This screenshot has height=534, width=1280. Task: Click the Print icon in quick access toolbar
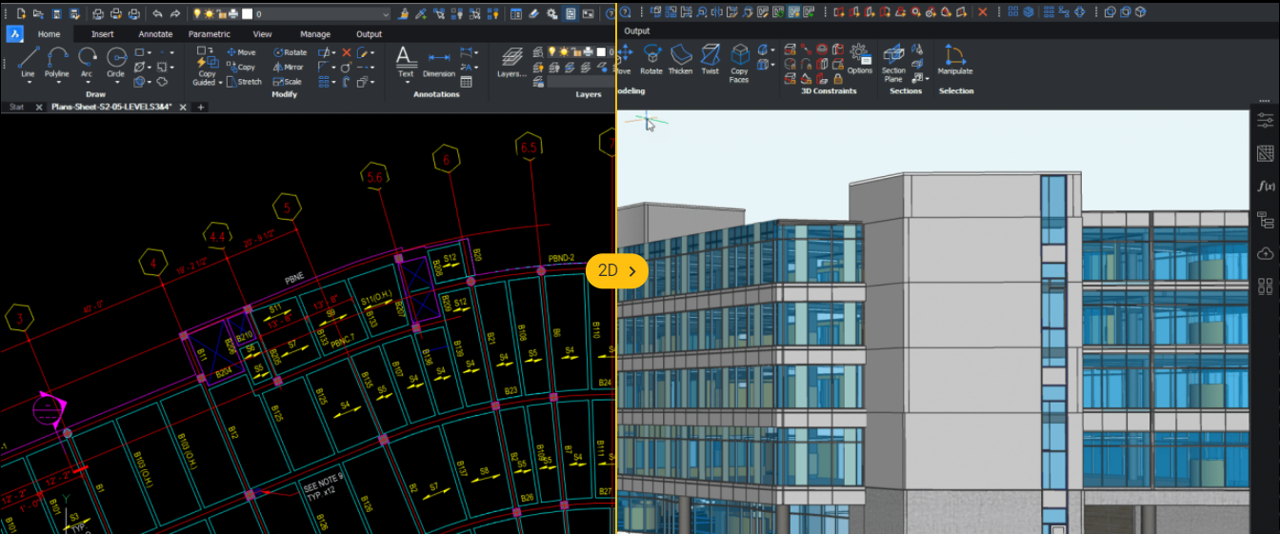pos(98,13)
